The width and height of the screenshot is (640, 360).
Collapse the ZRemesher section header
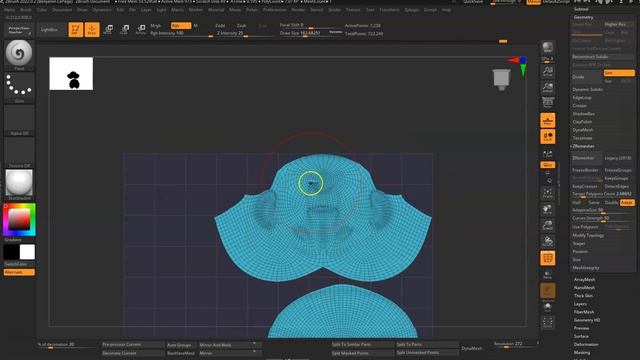pos(583,146)
